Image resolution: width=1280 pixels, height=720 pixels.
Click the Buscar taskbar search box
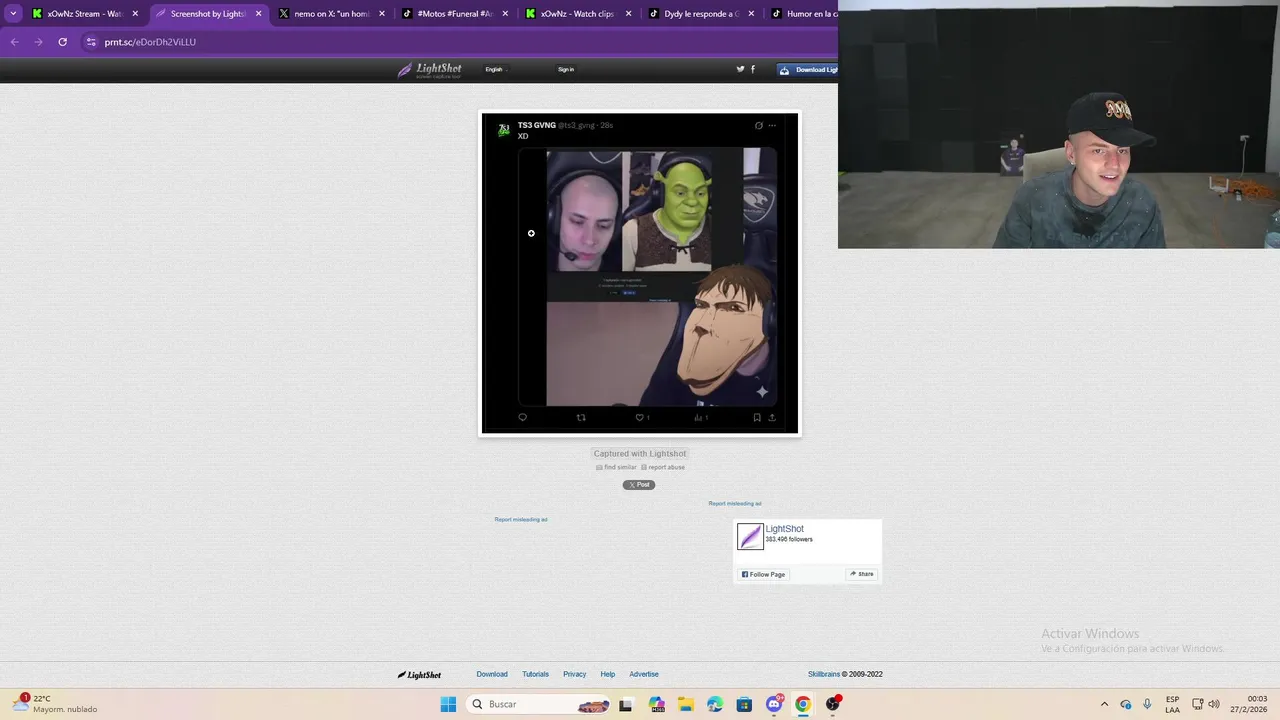(539, 704)
